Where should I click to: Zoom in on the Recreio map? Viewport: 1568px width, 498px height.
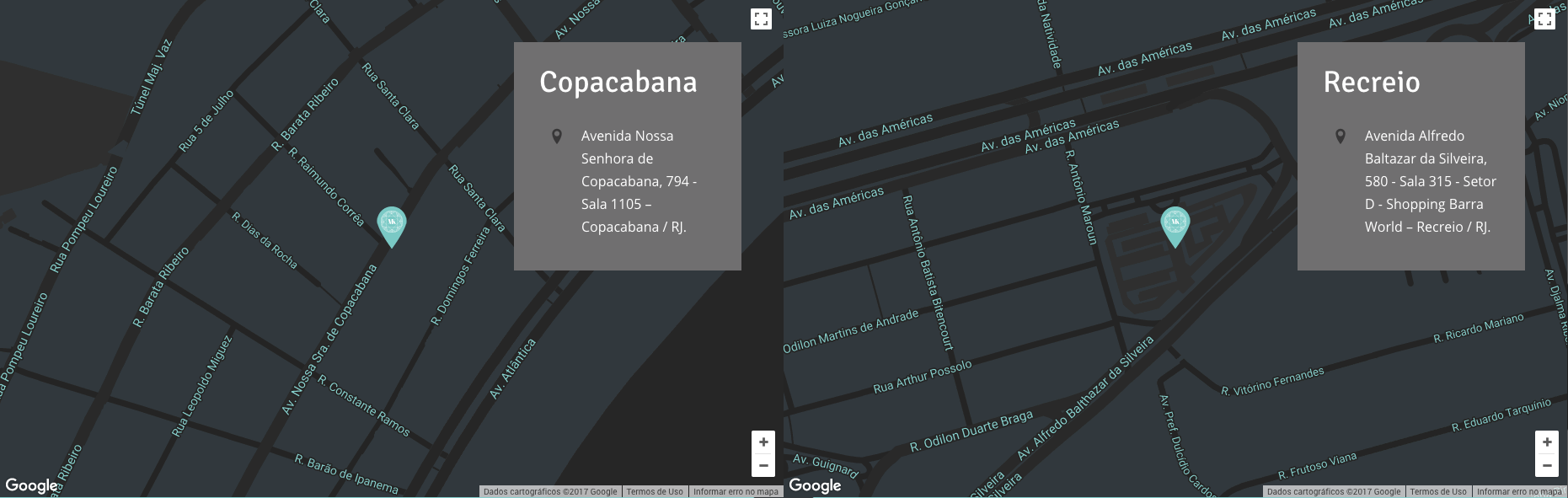1547,442
